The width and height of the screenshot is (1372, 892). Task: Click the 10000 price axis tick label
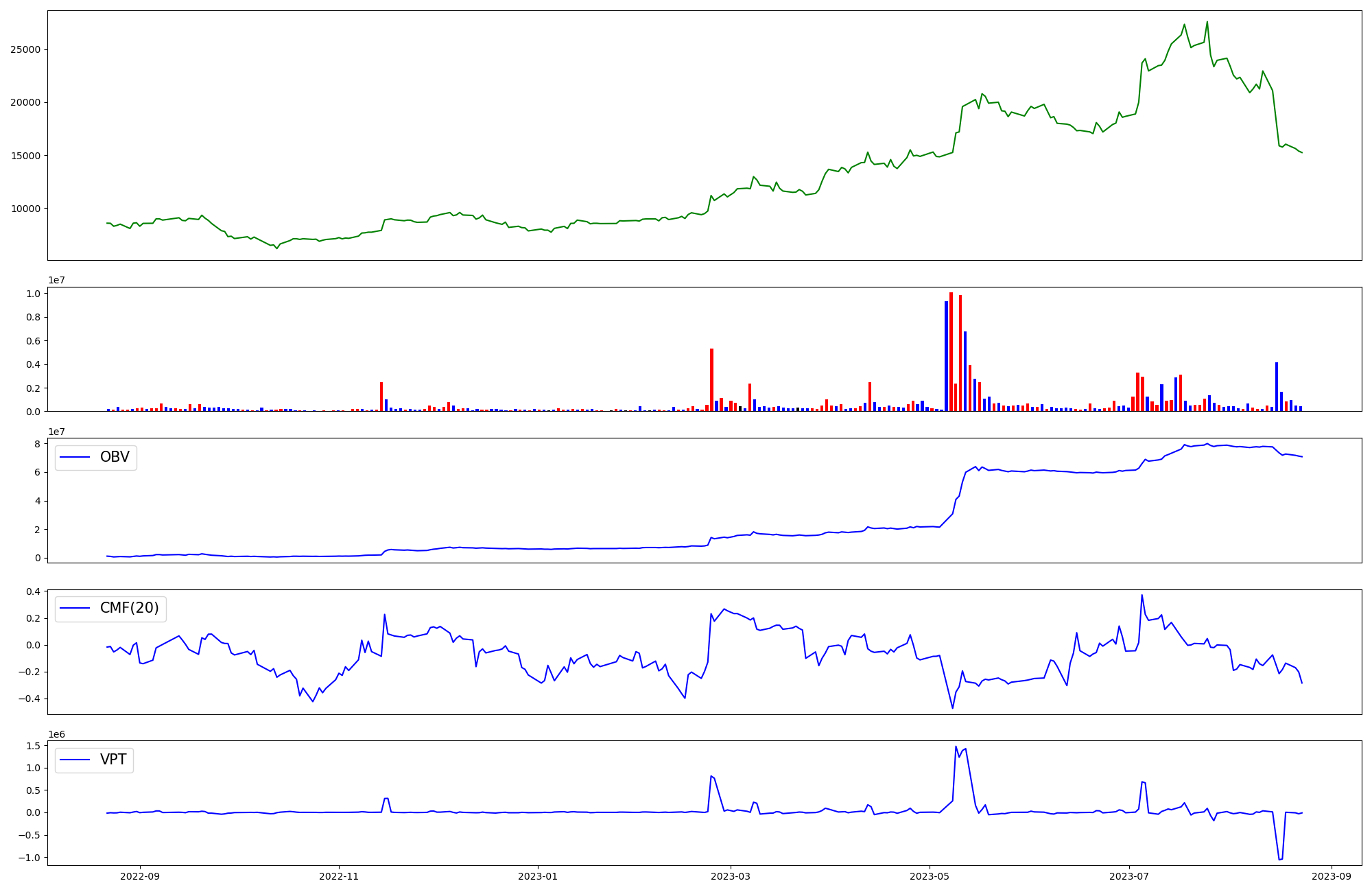pos(25,209)
